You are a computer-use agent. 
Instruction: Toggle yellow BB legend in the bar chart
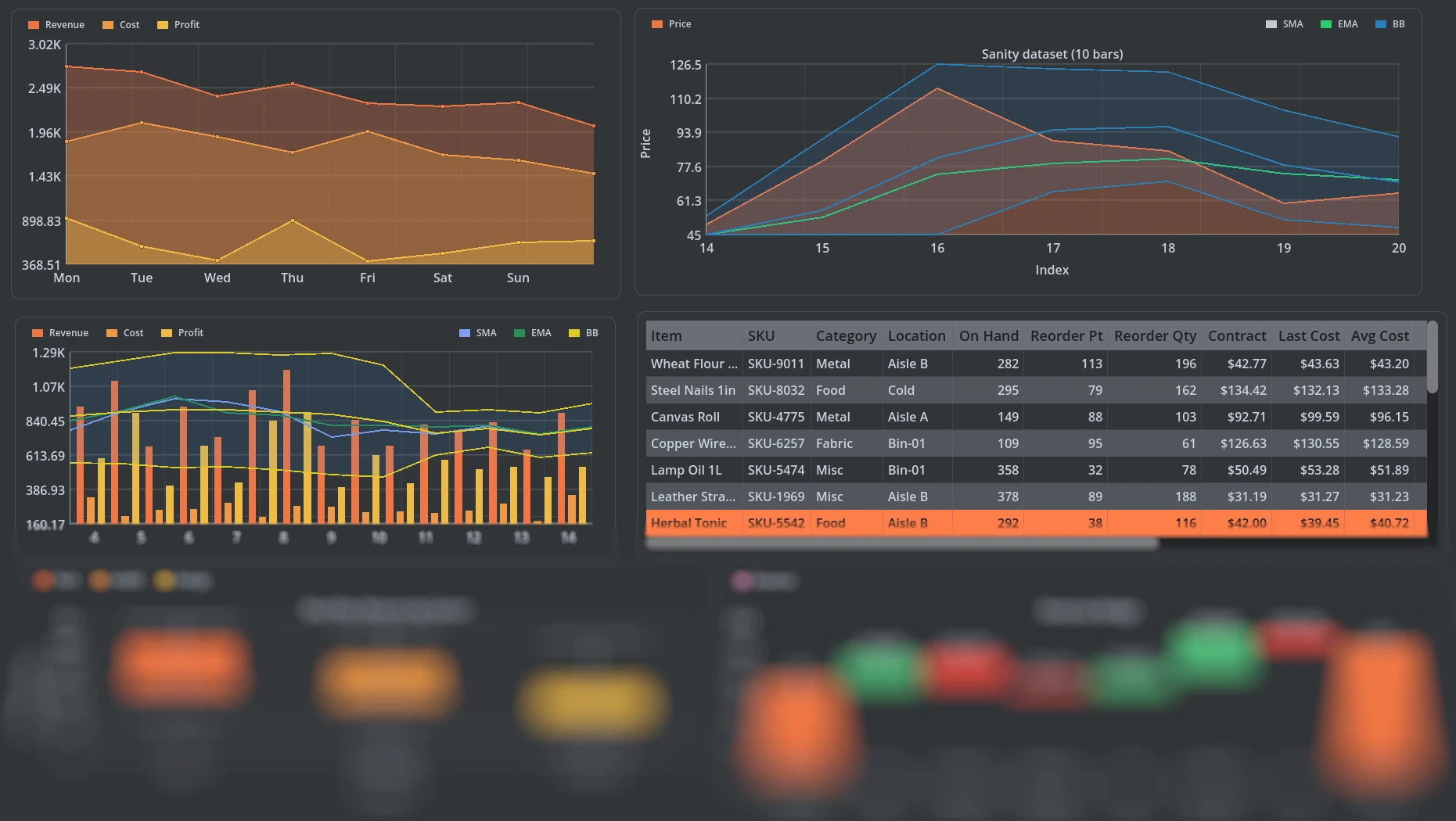click(583, 333)
